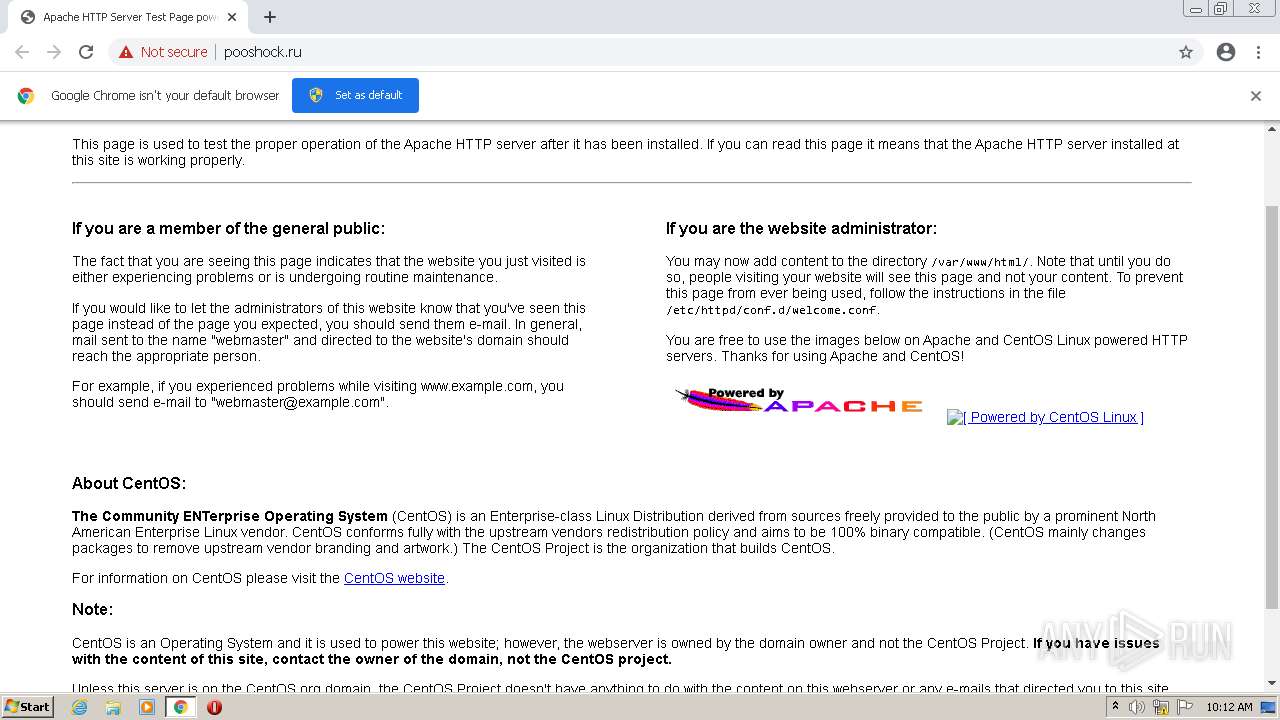Click the About CentOS heading
Image resolution: width=1280 pixels, height=720 pixels.
[129, 483]
